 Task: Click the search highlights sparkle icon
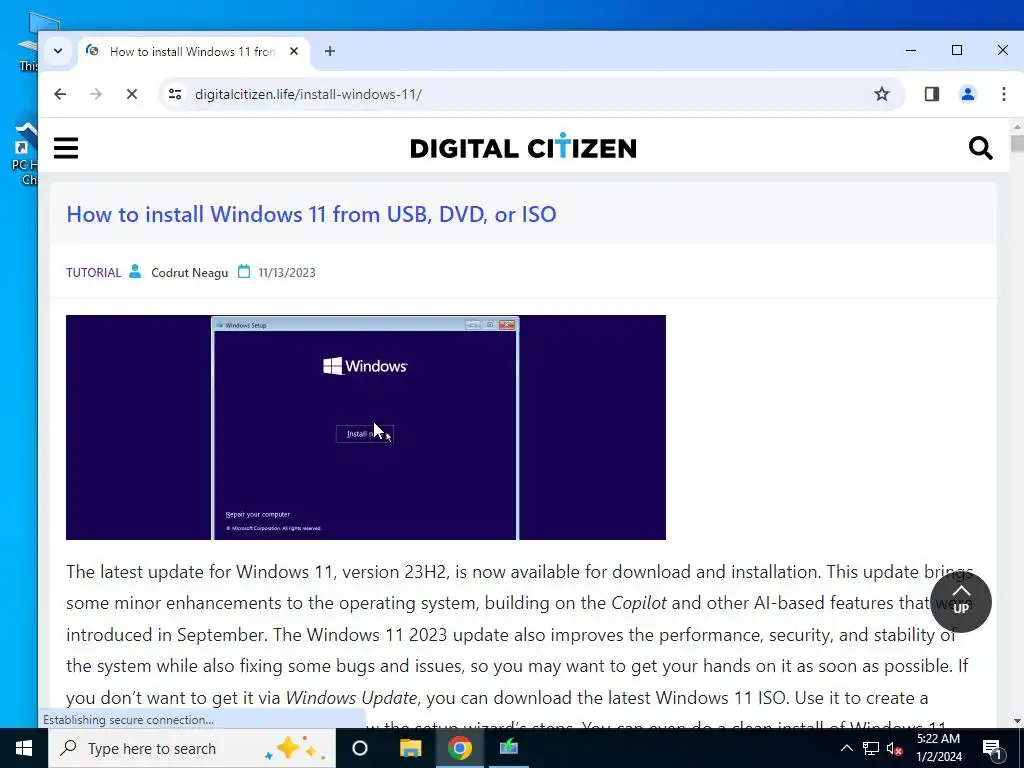pos(293,748)
